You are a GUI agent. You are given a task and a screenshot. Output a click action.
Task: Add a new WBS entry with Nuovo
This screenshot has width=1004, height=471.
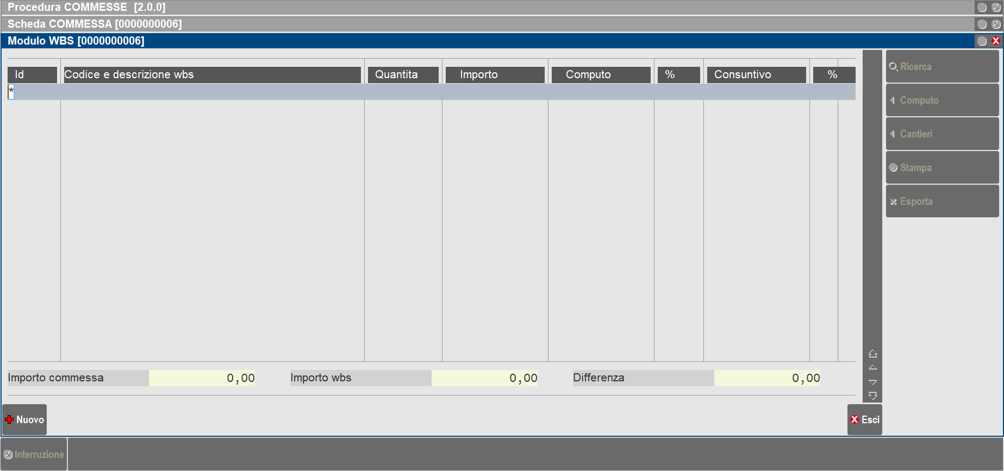pyautogui.click(x=25, y=420)
